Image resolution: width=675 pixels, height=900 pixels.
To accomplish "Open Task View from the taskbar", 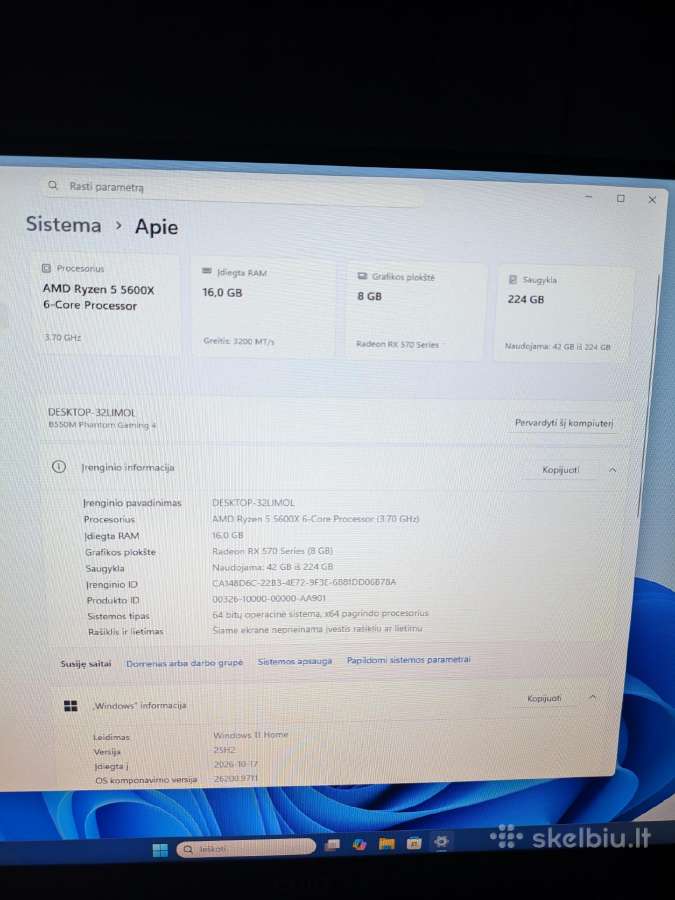I will [x=332, y=845].
